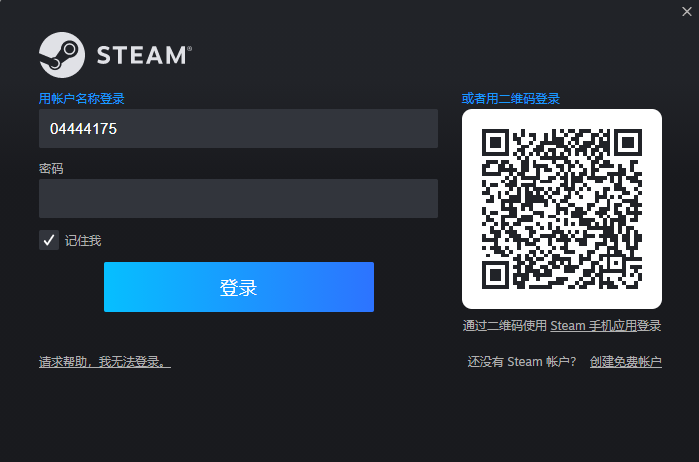
Task: Click the center of the QR code
Action: pos(562,209)
